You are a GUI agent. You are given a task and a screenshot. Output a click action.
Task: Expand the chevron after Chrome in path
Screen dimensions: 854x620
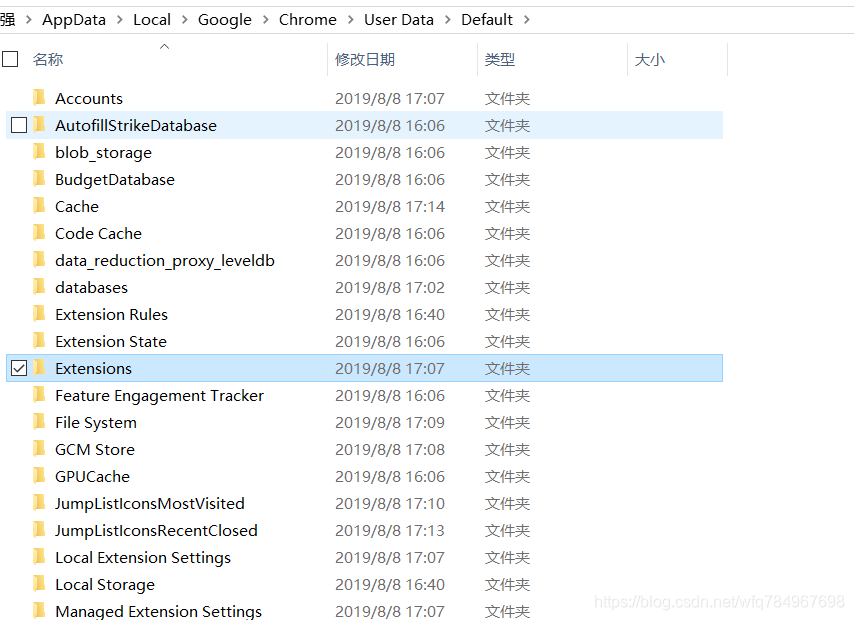(x=351, y=20)
